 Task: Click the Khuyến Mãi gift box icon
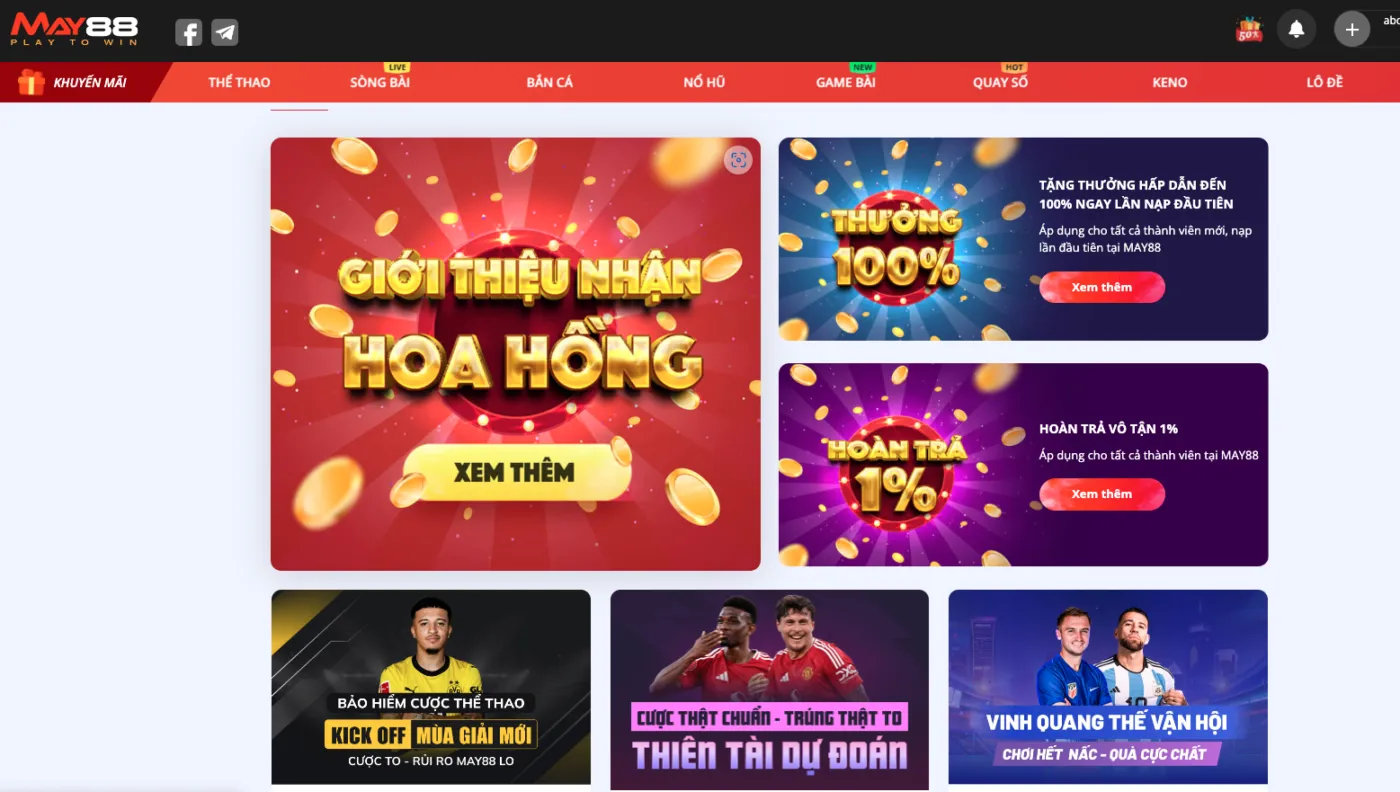[31, 82]
